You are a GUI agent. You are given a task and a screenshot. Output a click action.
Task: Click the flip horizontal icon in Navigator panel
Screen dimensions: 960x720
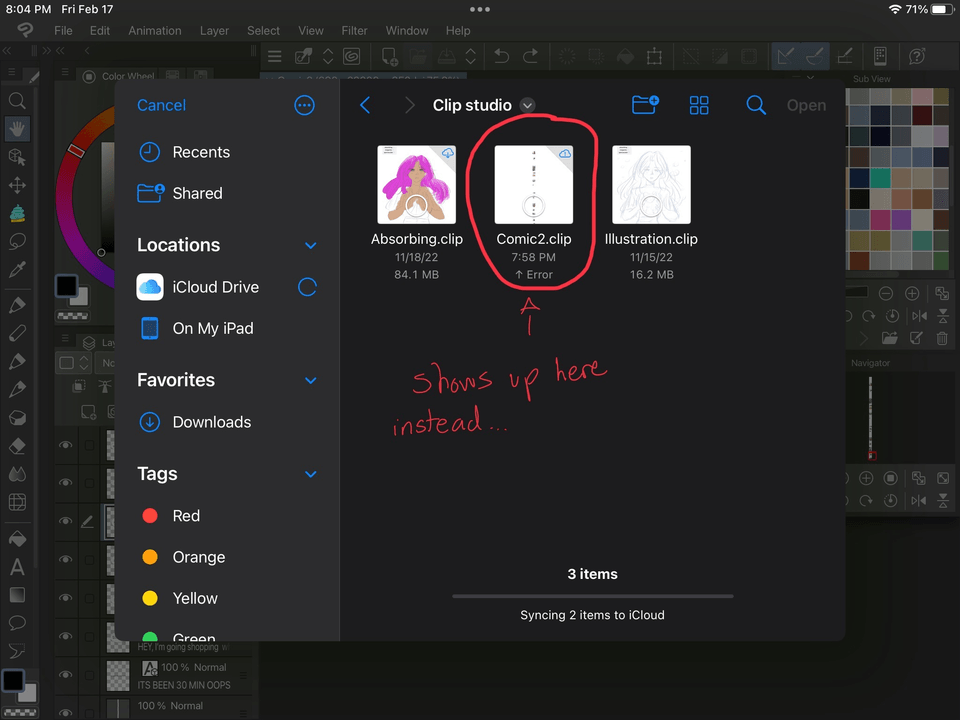(x=919, y=500)
